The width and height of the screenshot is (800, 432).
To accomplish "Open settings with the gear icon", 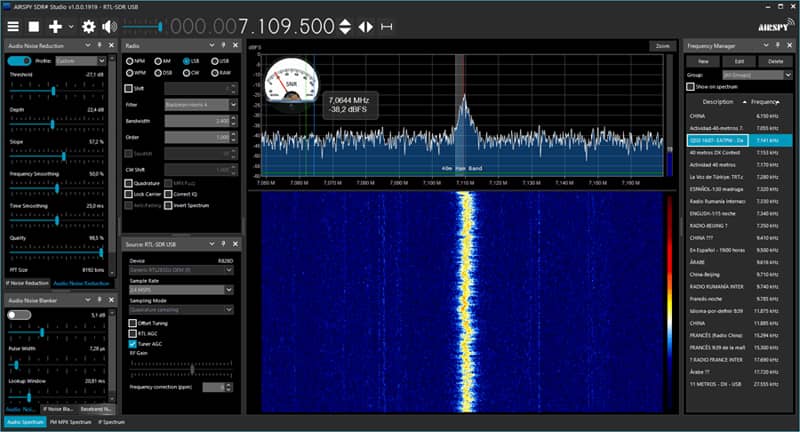I will coord(89,27).
